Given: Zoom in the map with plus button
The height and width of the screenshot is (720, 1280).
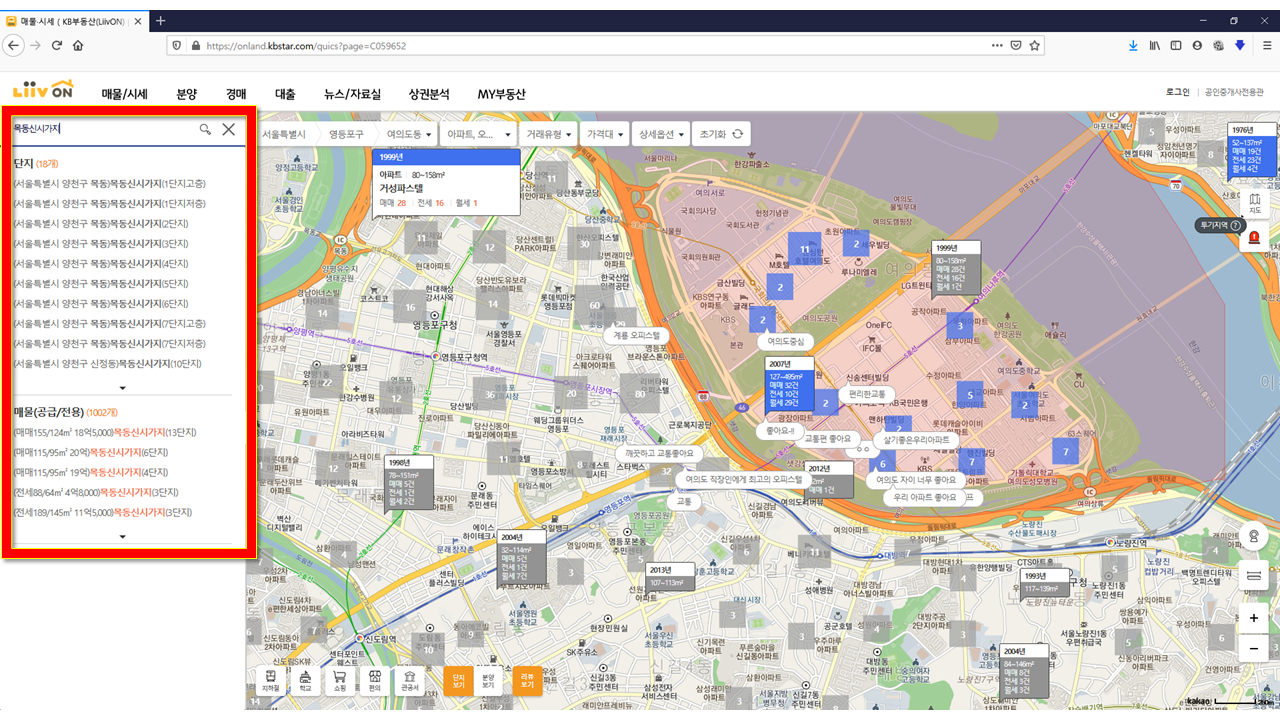Looking at the screenshot, I should pyautogui.click(x=1254, y=618).
